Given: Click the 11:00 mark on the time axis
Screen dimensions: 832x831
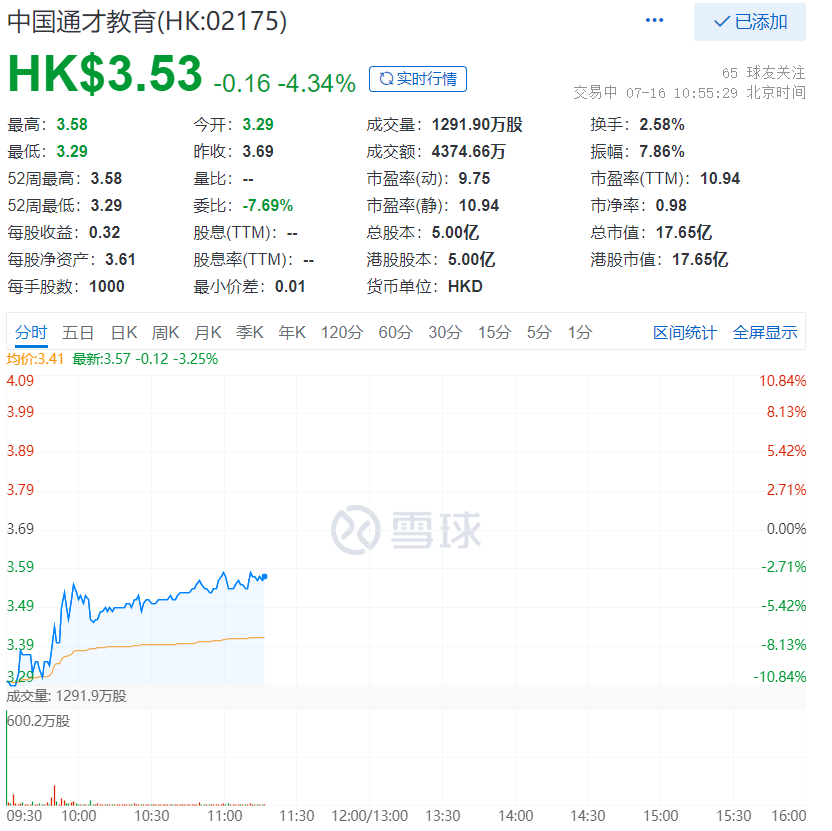Looking at the screenshot, I should pyautogui.click(x=225, y=816).
